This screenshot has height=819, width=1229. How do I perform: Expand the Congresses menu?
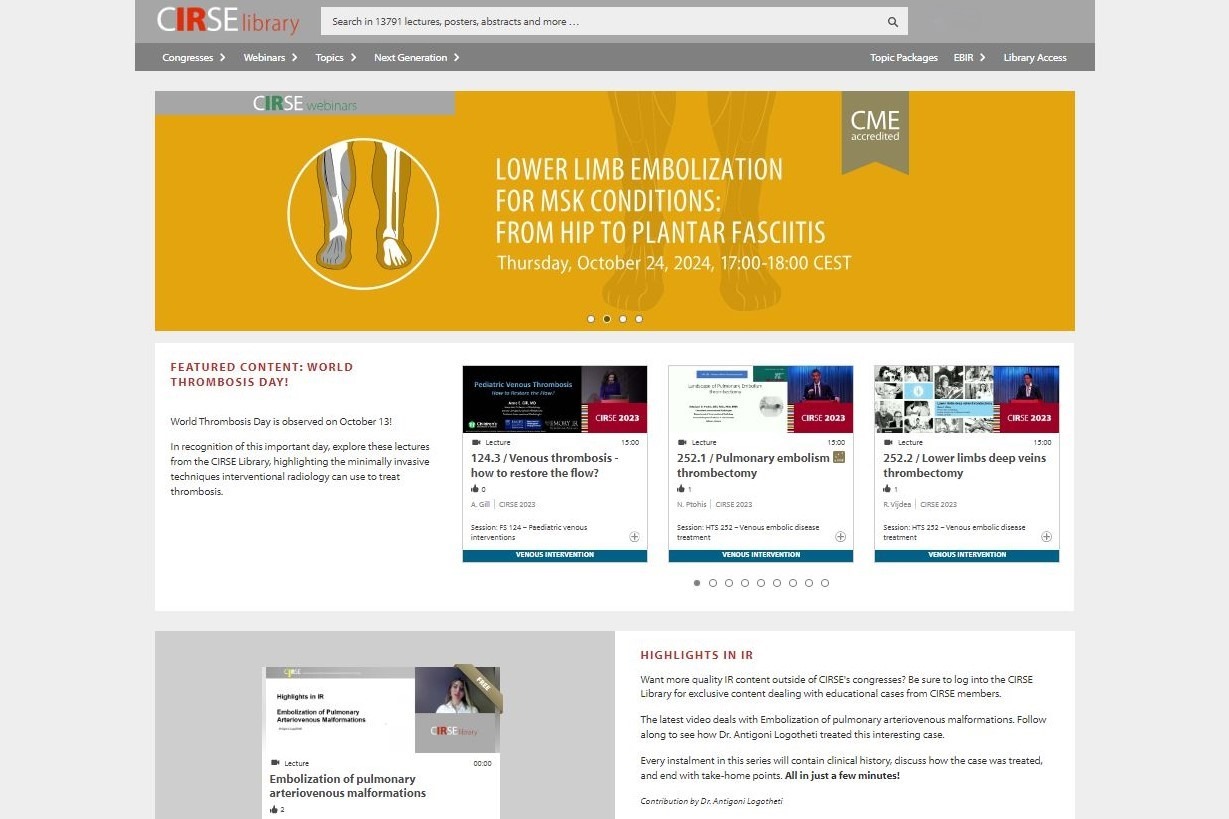click(x=194, y=57)
